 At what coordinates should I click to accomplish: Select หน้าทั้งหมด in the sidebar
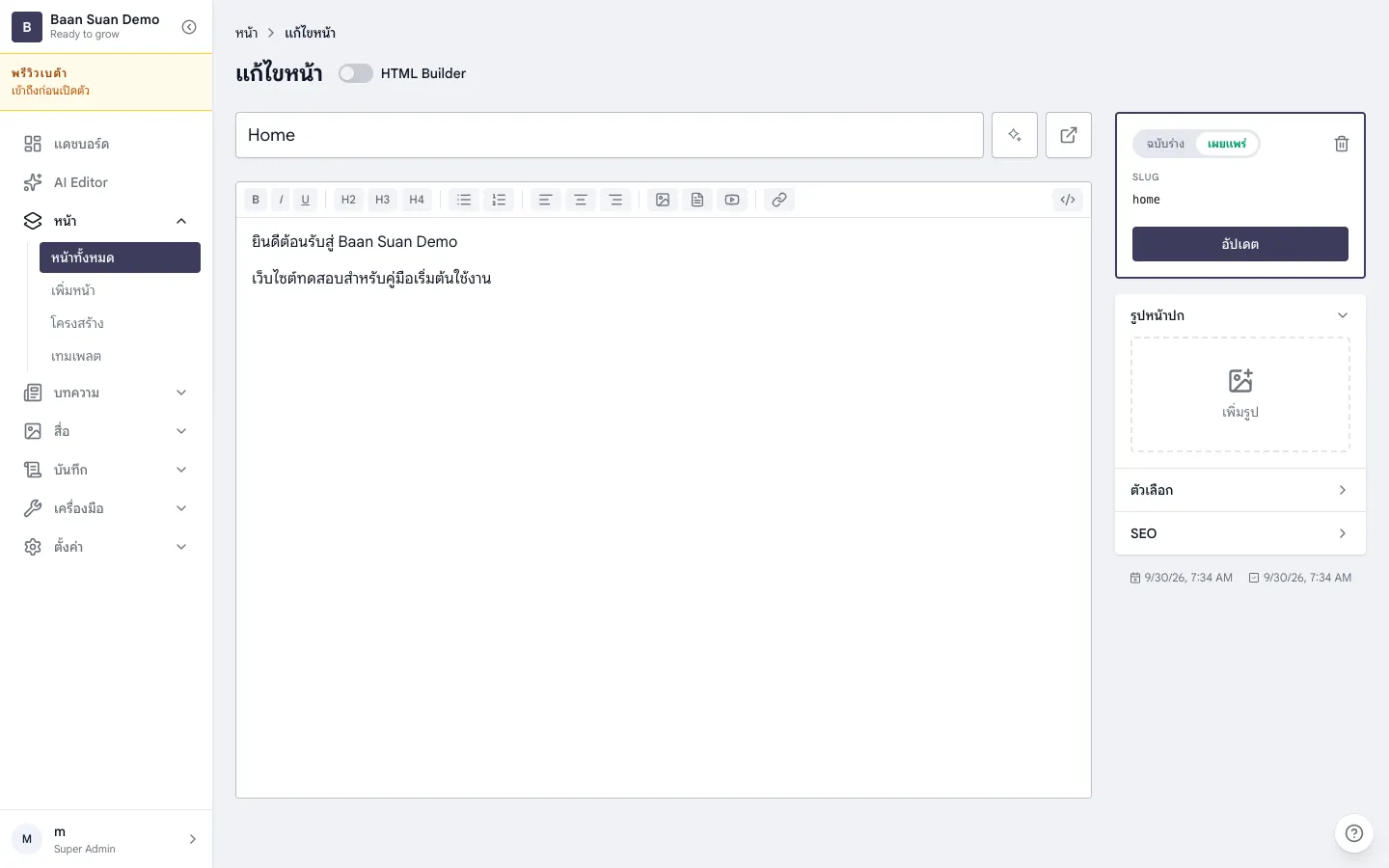pos(120,258)
